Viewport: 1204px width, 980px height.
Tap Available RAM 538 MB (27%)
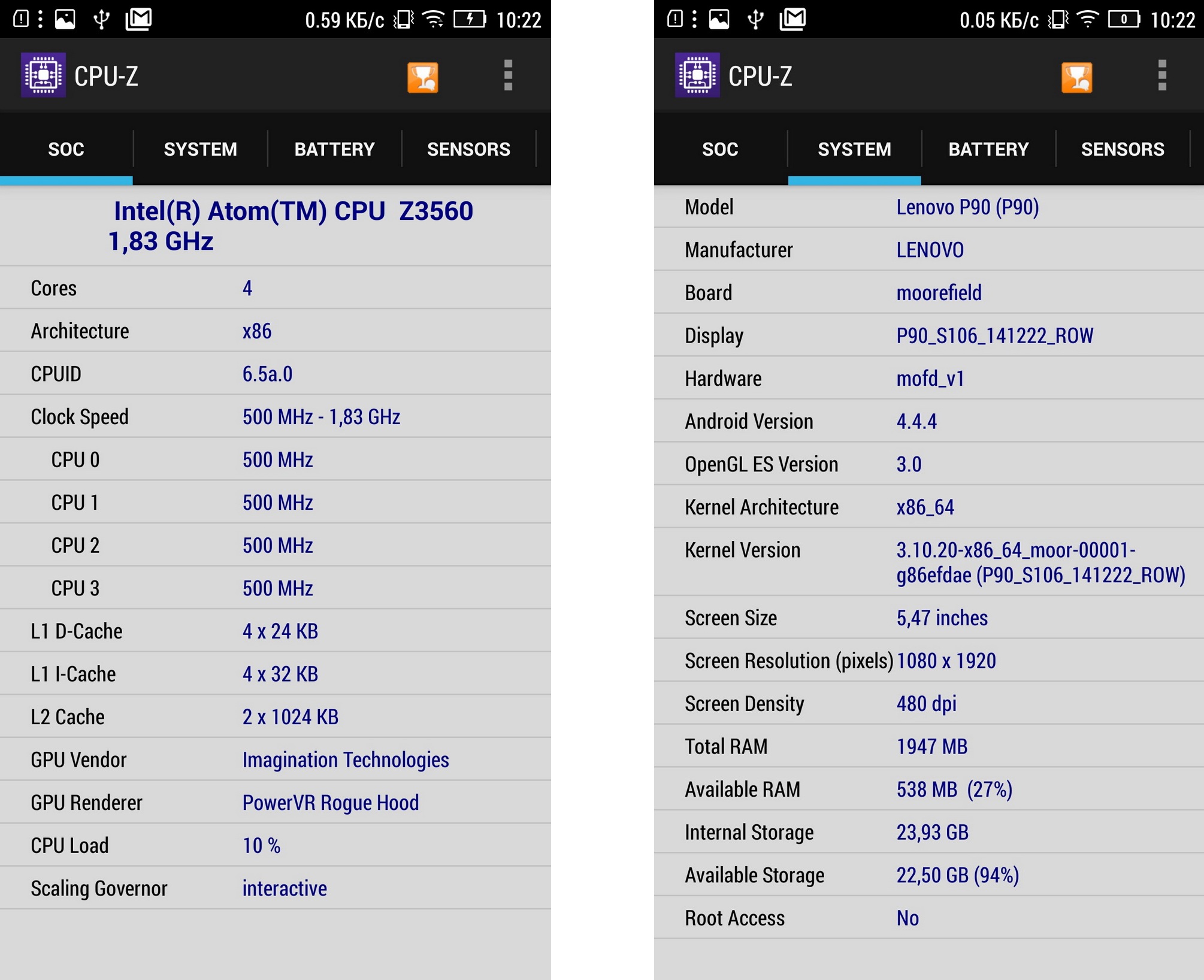click(954, 790)
